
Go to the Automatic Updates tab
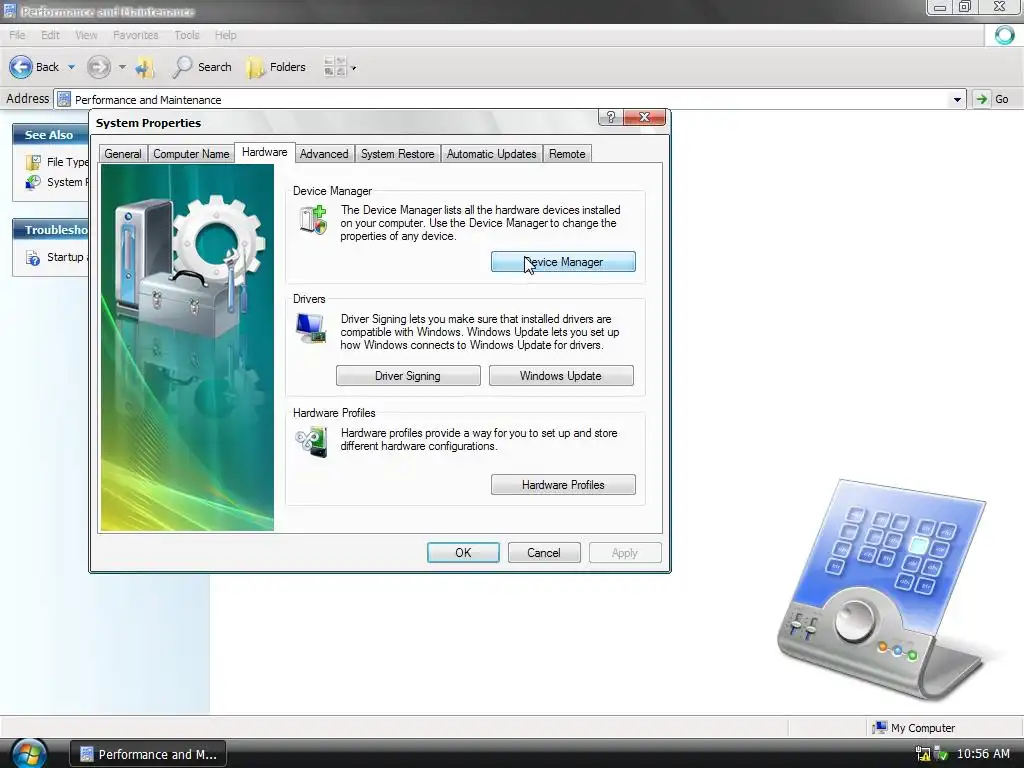[x=492, y=154]
